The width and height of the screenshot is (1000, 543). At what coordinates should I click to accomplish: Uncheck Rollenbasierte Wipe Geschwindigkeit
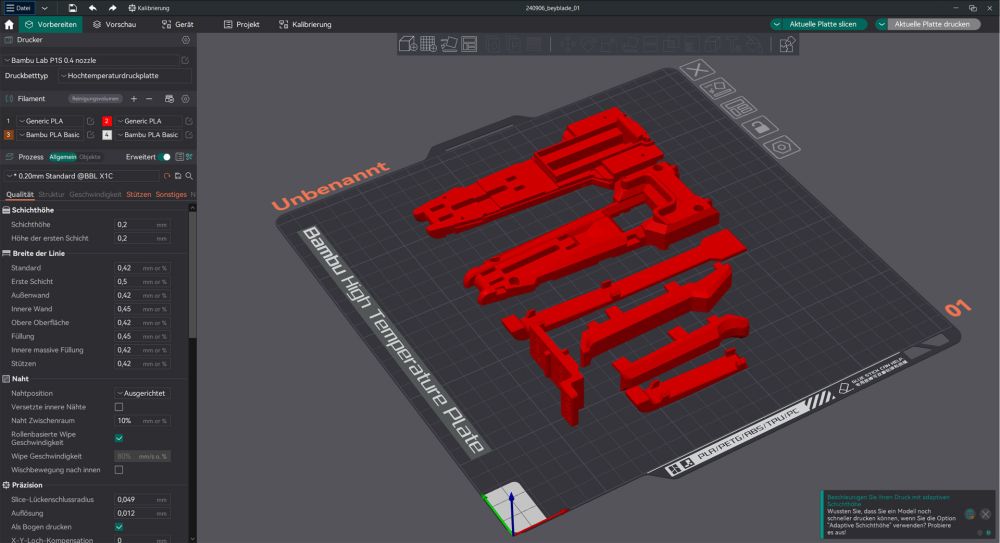point(119,438)
